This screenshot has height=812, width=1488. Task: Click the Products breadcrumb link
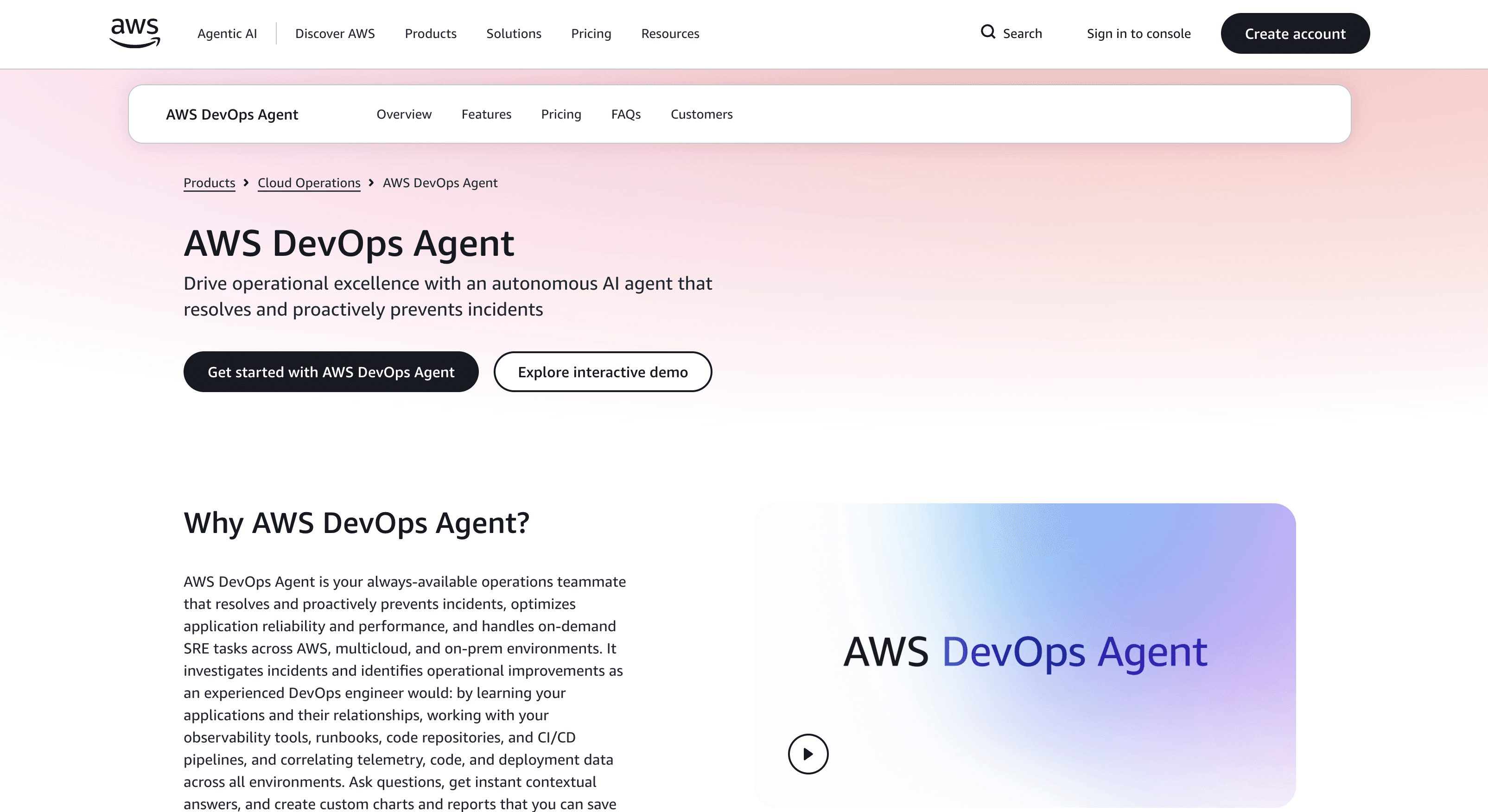[209, 183]
